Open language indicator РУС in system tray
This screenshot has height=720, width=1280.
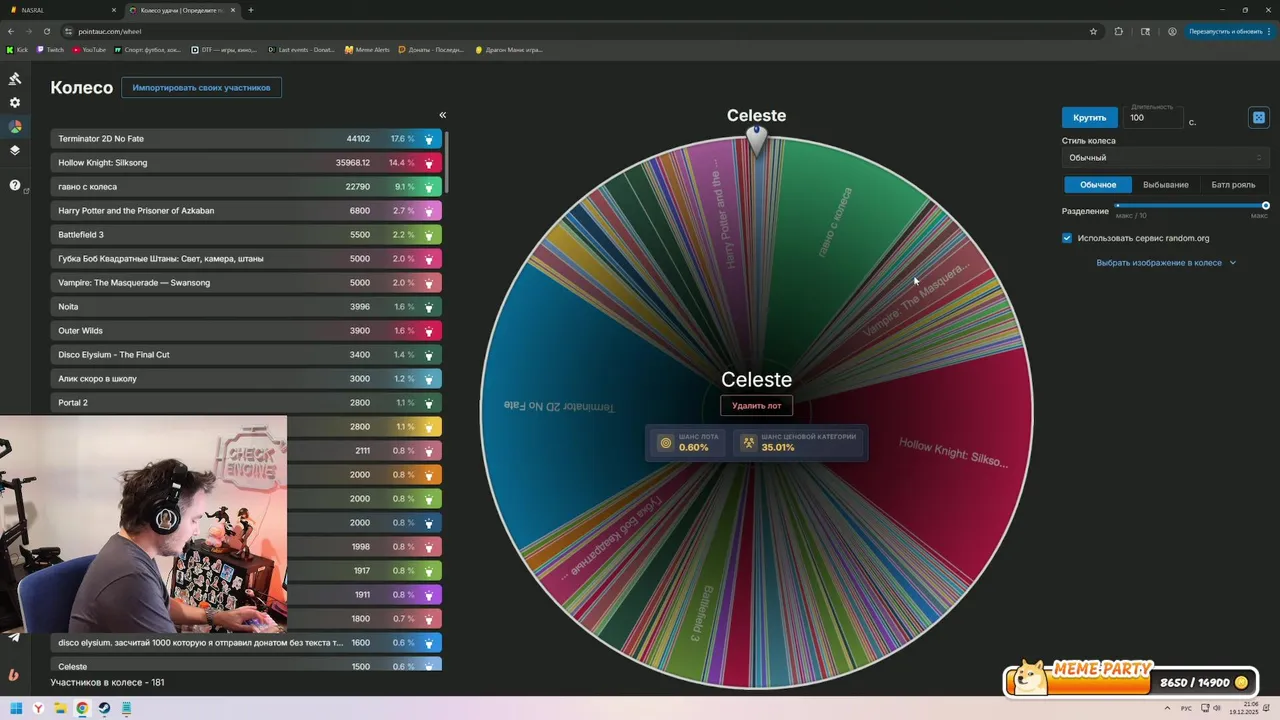coord(1186,708)
